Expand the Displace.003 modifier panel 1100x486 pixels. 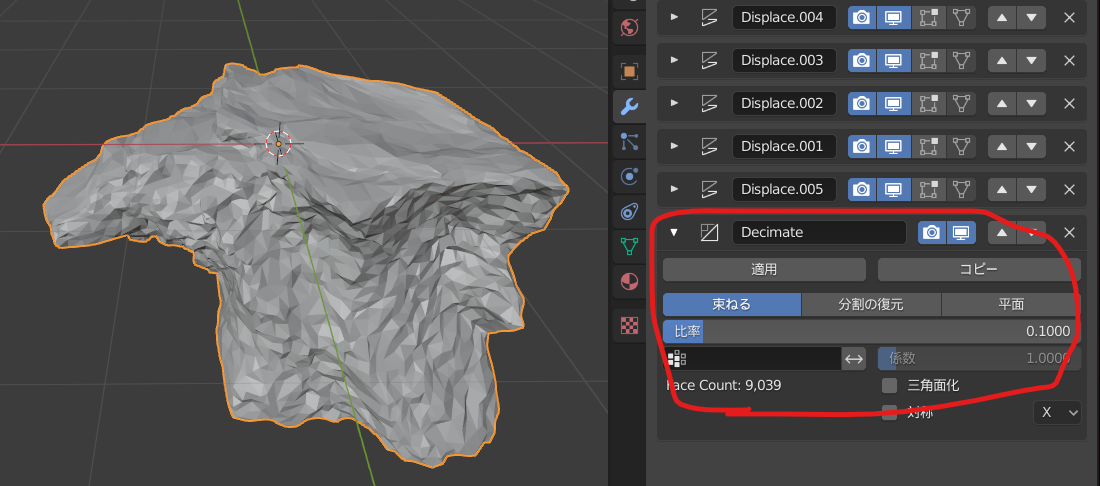tap(674, 60)
